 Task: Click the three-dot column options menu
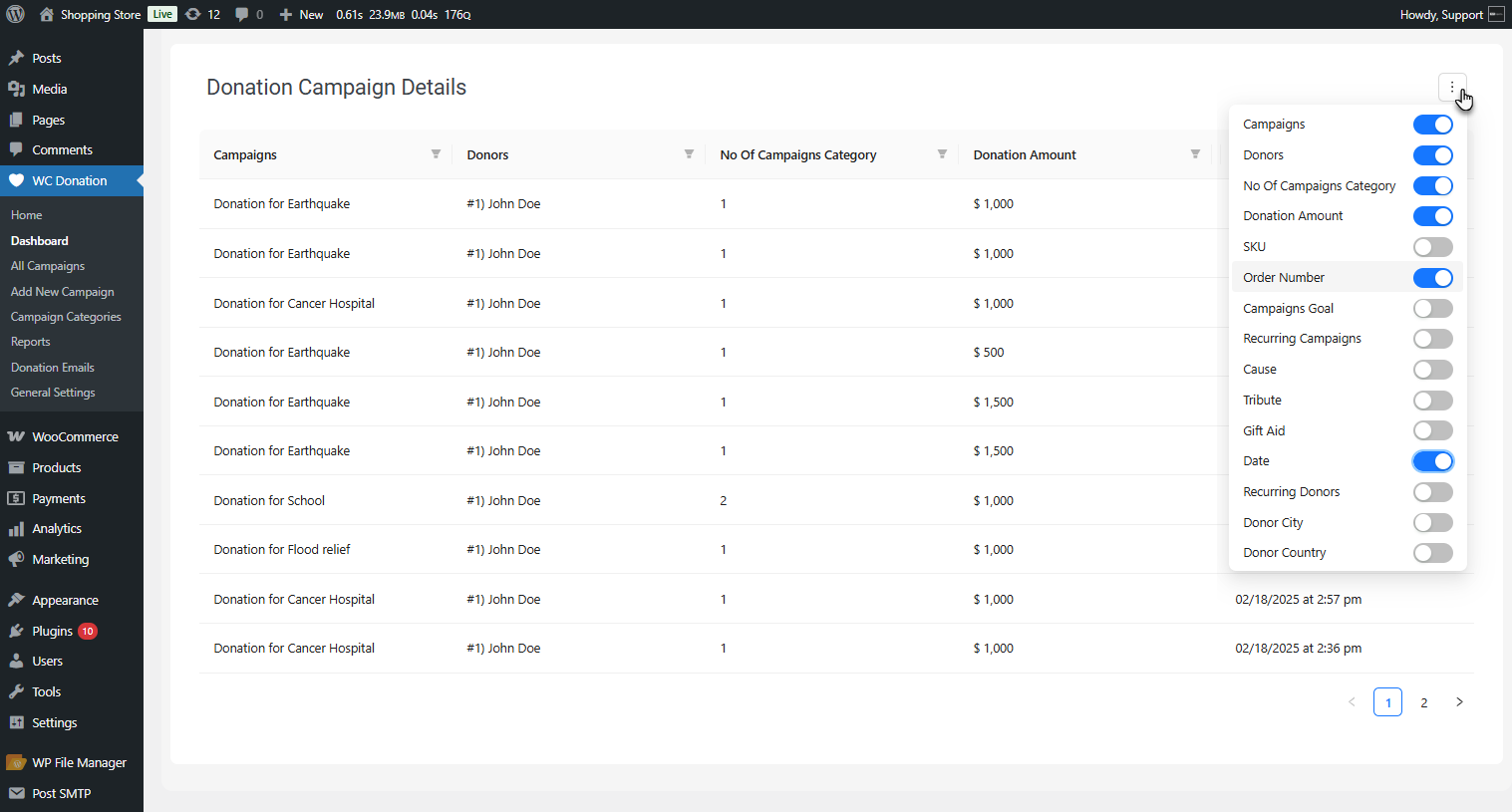pos(1452,87)
